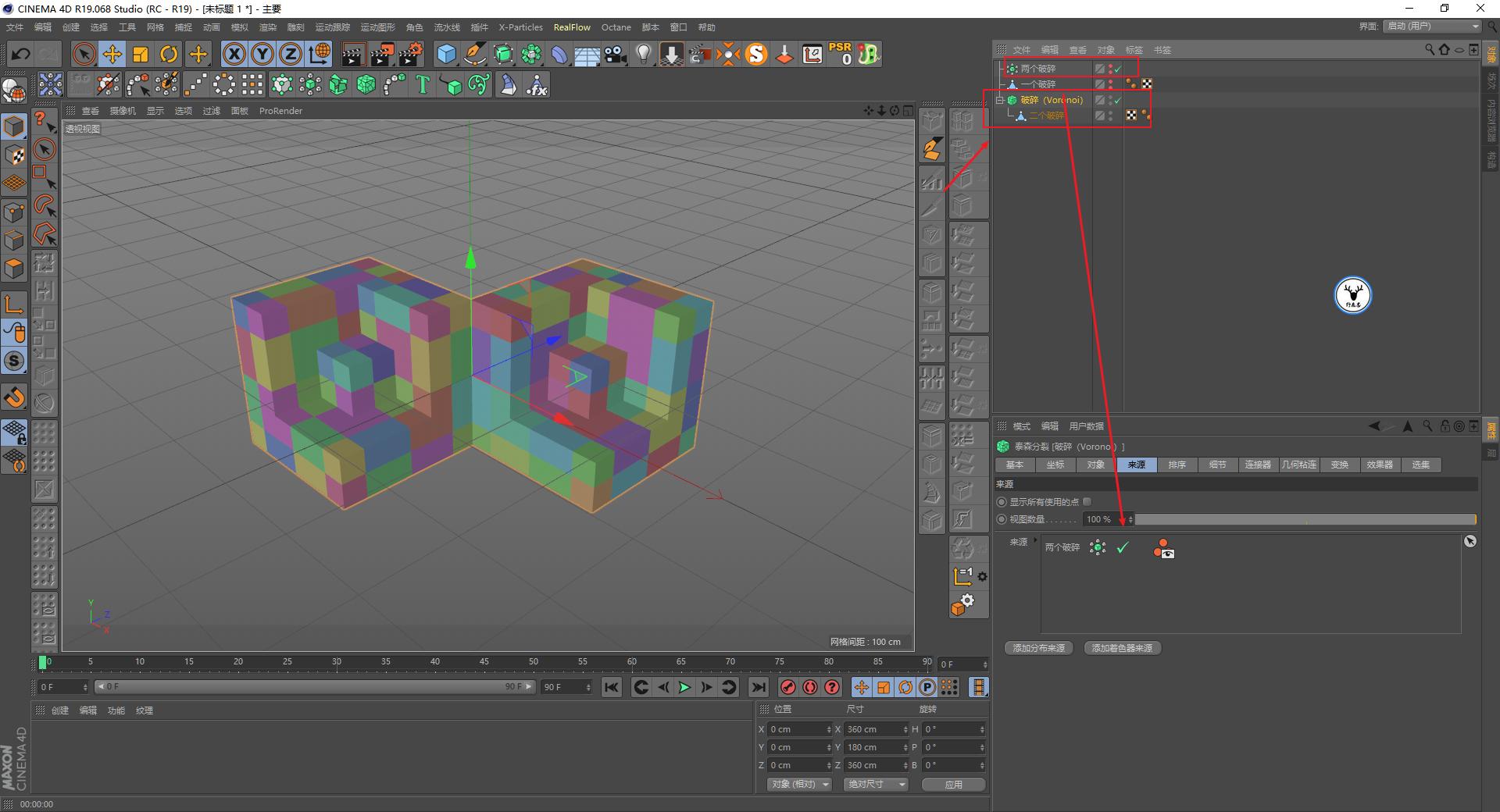Image resolution: width=1500 pixels, height=812 pixels.
Task: Click the 应用 button in the coordinates panel
Action: (952, 784)
